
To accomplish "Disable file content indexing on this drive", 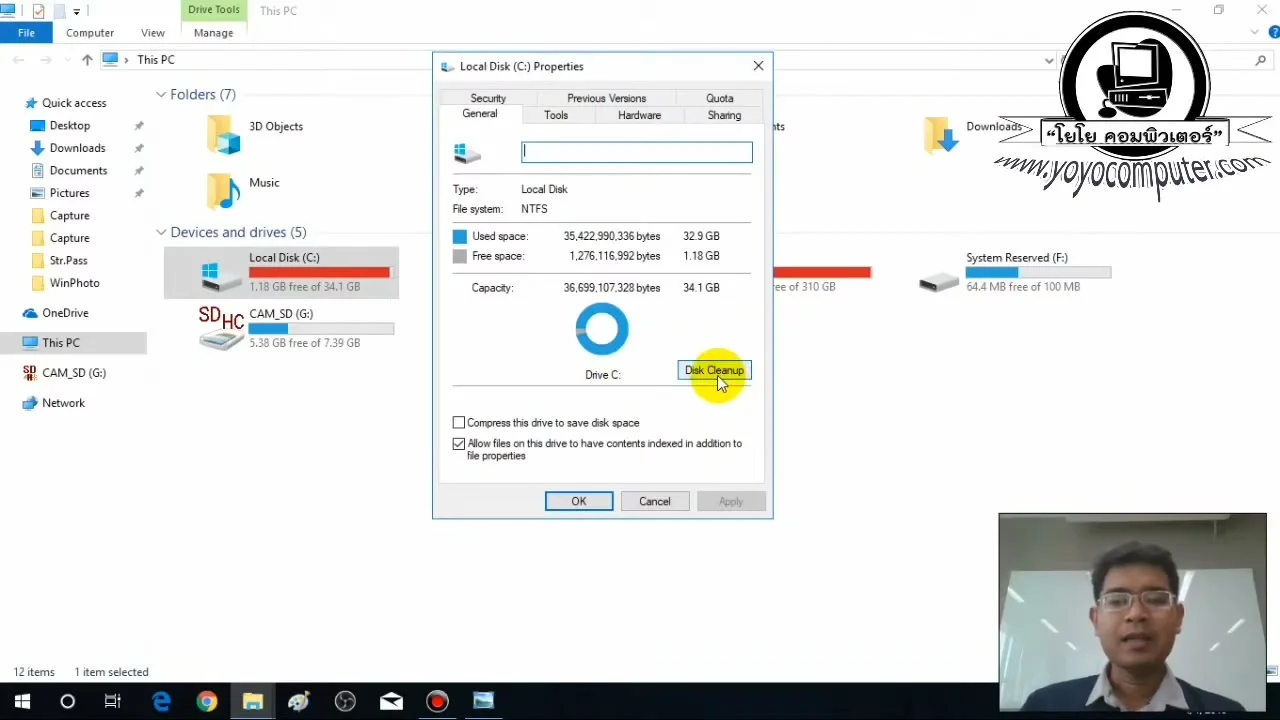I will point(459,443).
